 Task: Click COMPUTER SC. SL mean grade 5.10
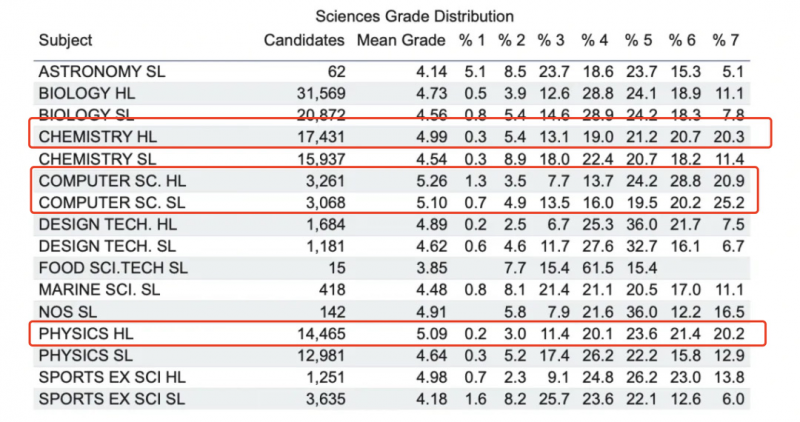(x=432, y=203)
